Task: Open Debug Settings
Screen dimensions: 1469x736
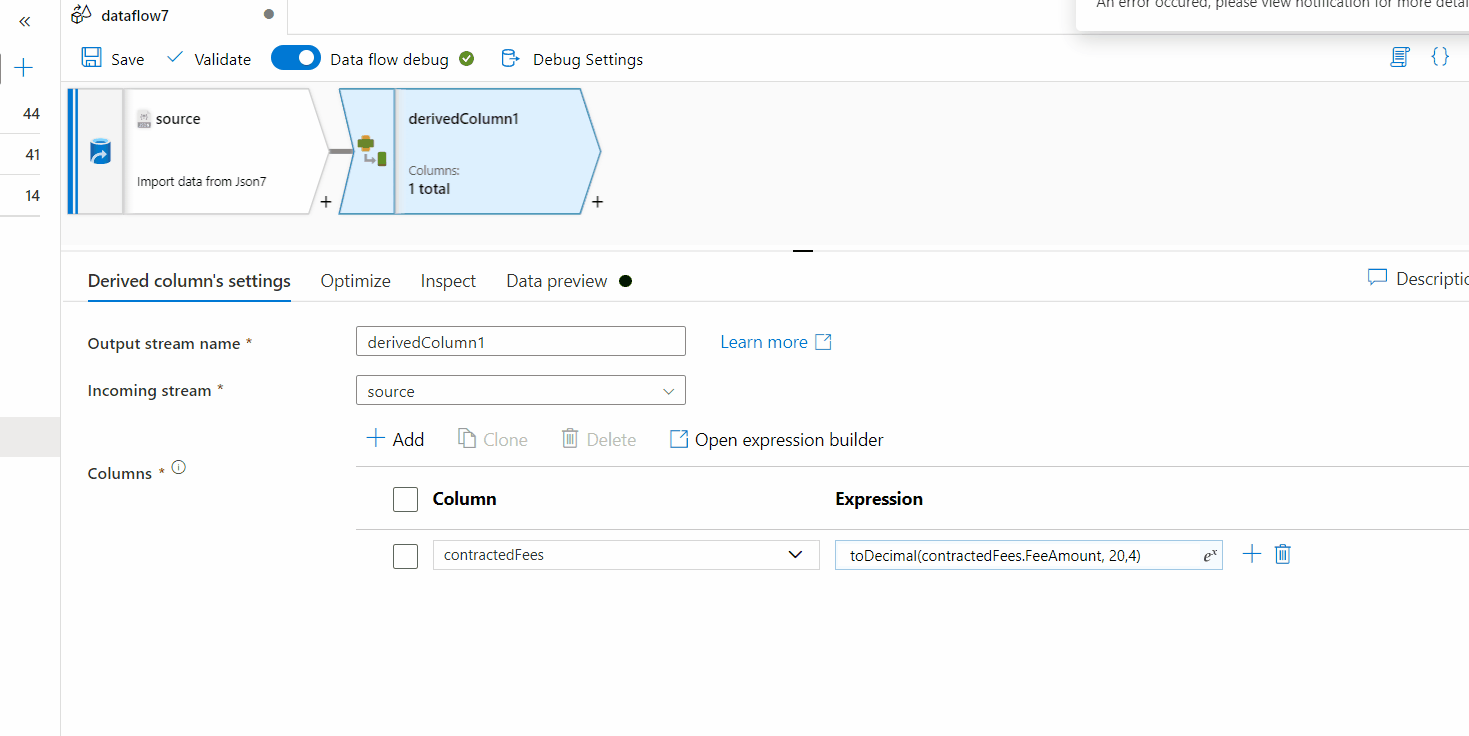Action: [x=572, y=59]
